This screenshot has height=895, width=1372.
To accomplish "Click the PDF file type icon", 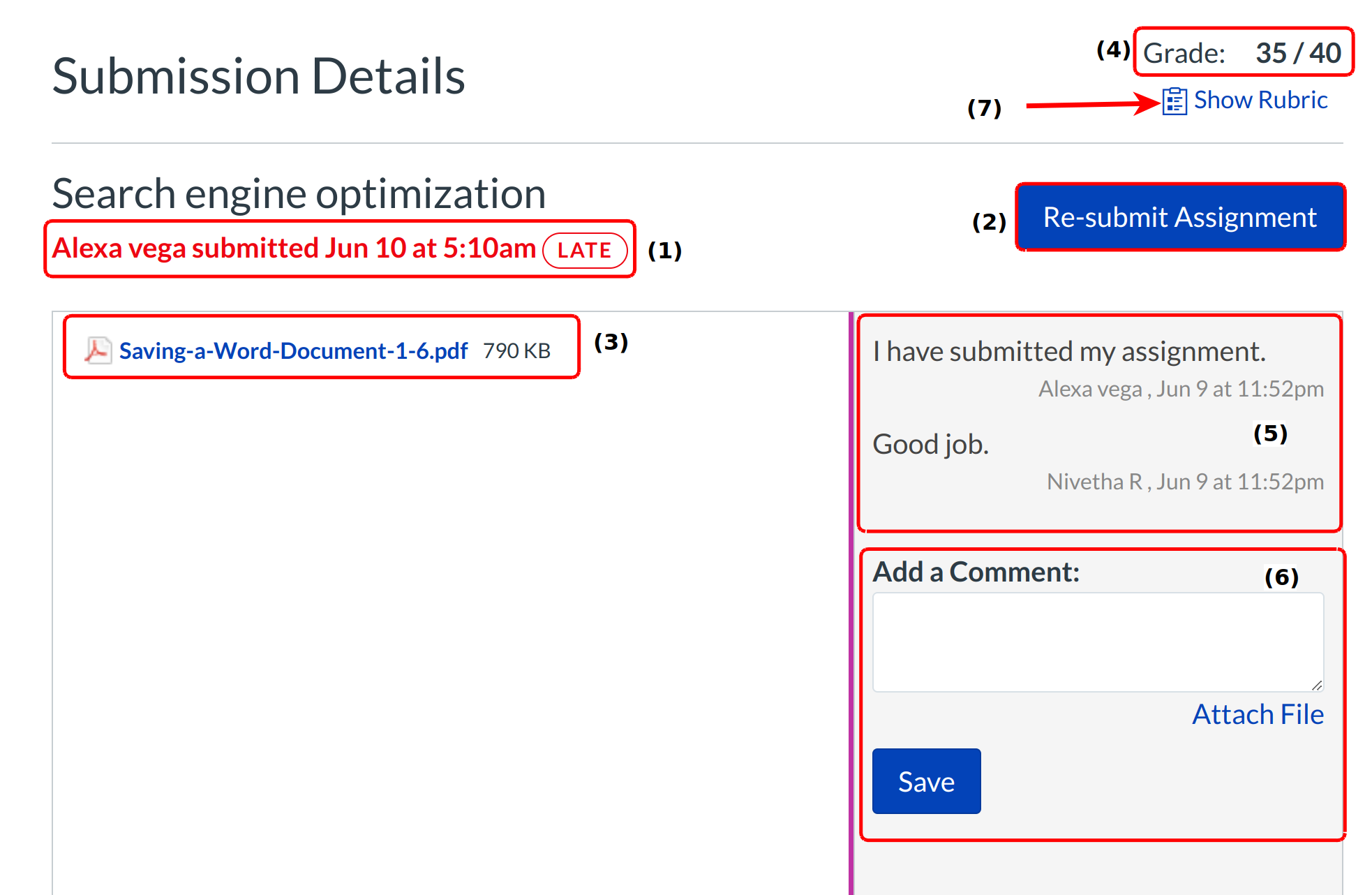I will click(x=98, y=350).
